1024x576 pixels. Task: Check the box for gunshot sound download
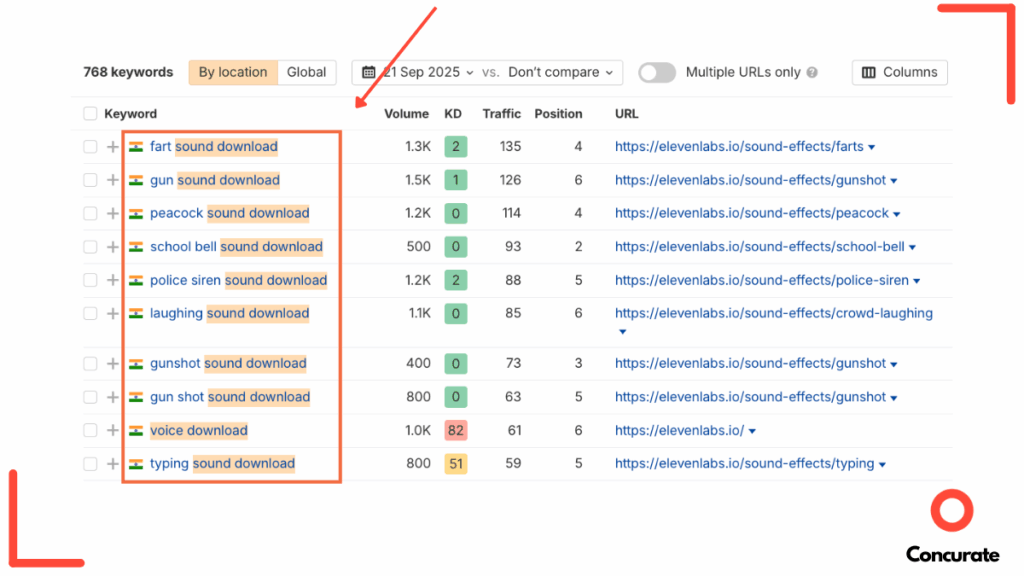click(x=90, y=364)
